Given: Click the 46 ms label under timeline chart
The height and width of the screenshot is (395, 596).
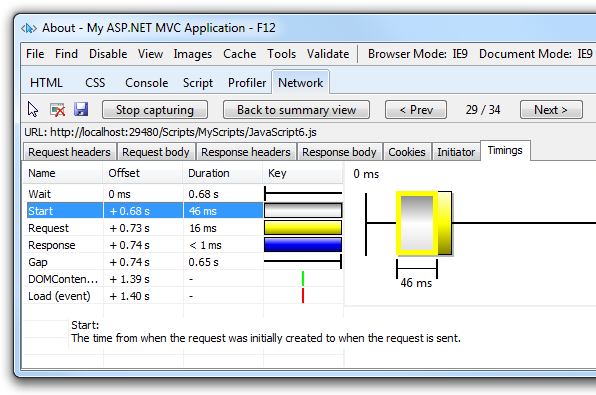Looking at the screenshot, I should pyautogui.click(x=416, y=283).
